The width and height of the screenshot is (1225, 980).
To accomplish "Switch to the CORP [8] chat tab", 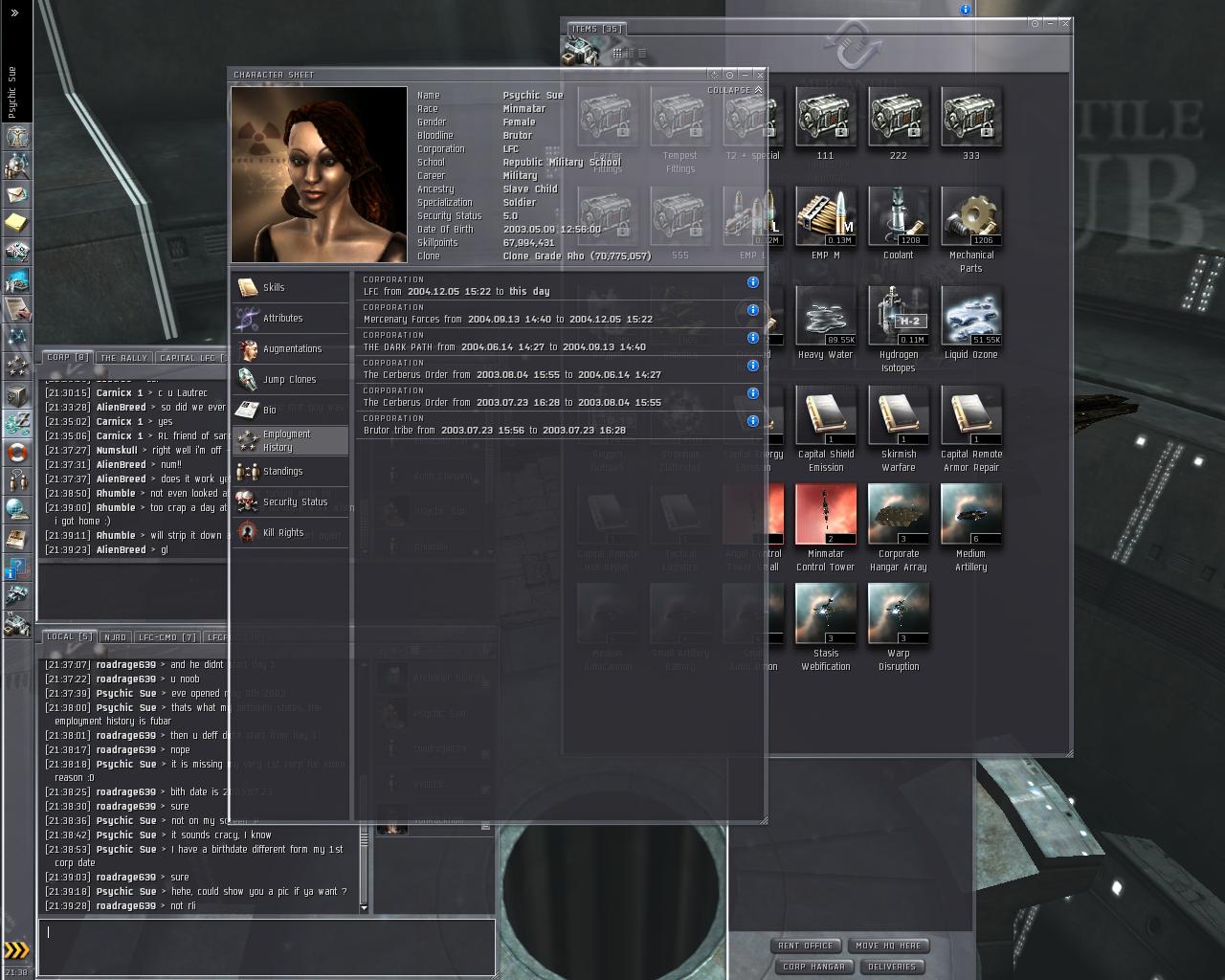I will point(68,358).
